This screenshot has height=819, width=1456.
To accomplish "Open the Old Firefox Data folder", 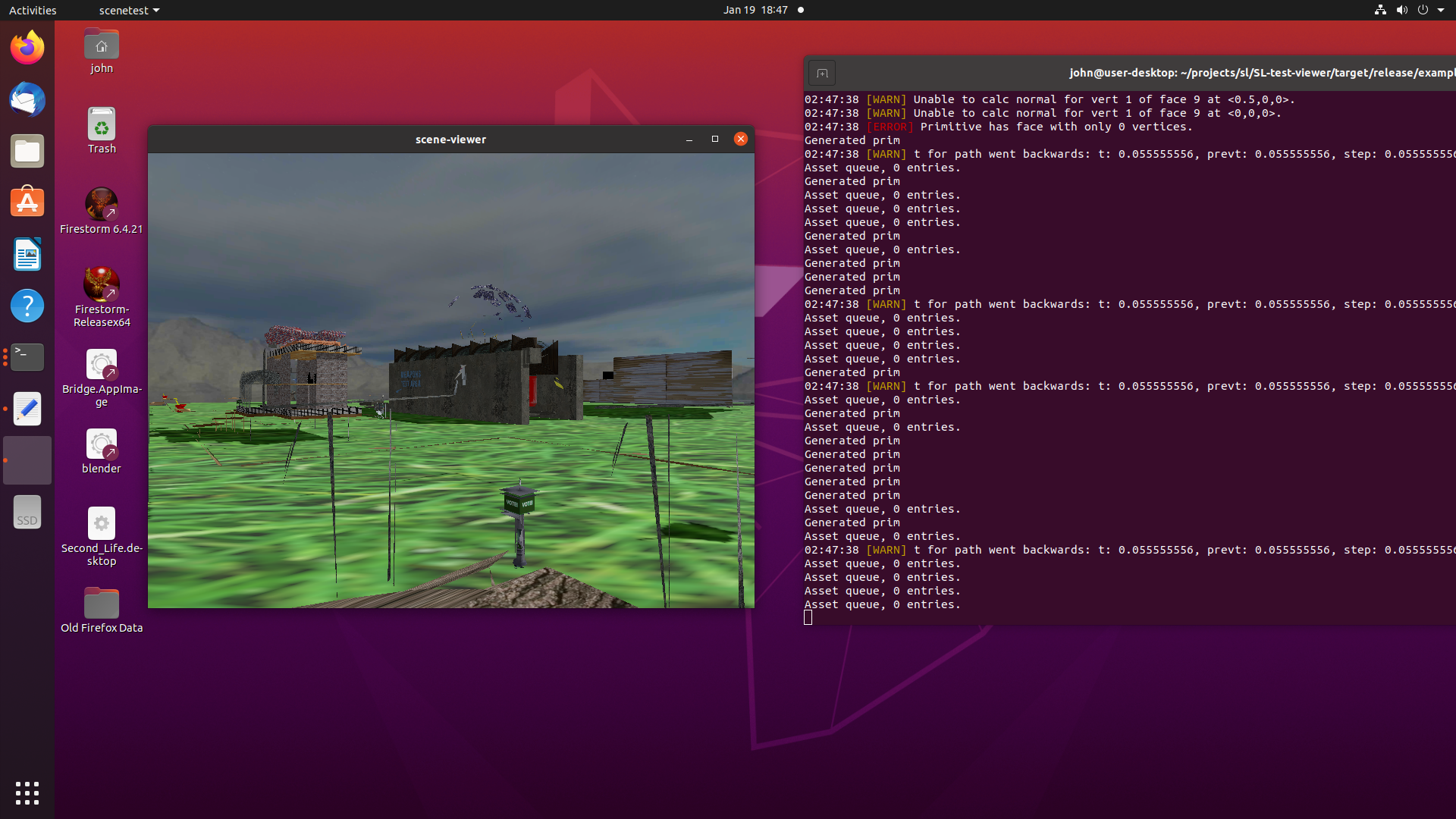I will click(x=101, y=601).
